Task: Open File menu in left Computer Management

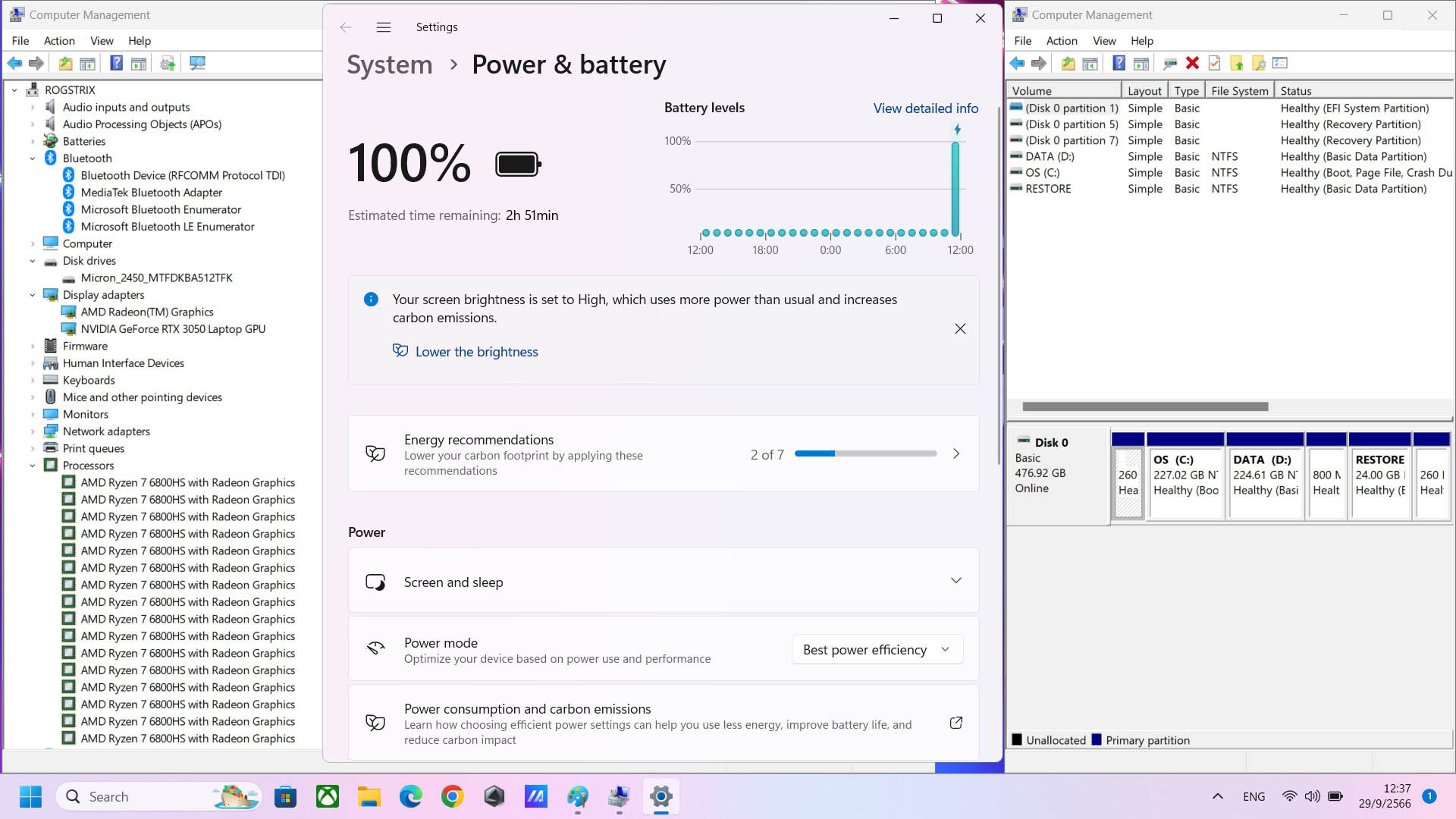Action: pyautogui.click(x=20, y=41)
